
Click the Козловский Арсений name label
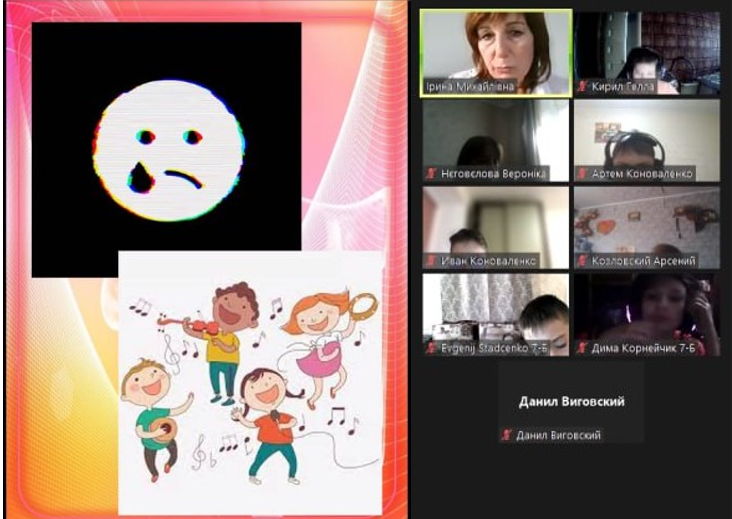(x=644, y=261)
